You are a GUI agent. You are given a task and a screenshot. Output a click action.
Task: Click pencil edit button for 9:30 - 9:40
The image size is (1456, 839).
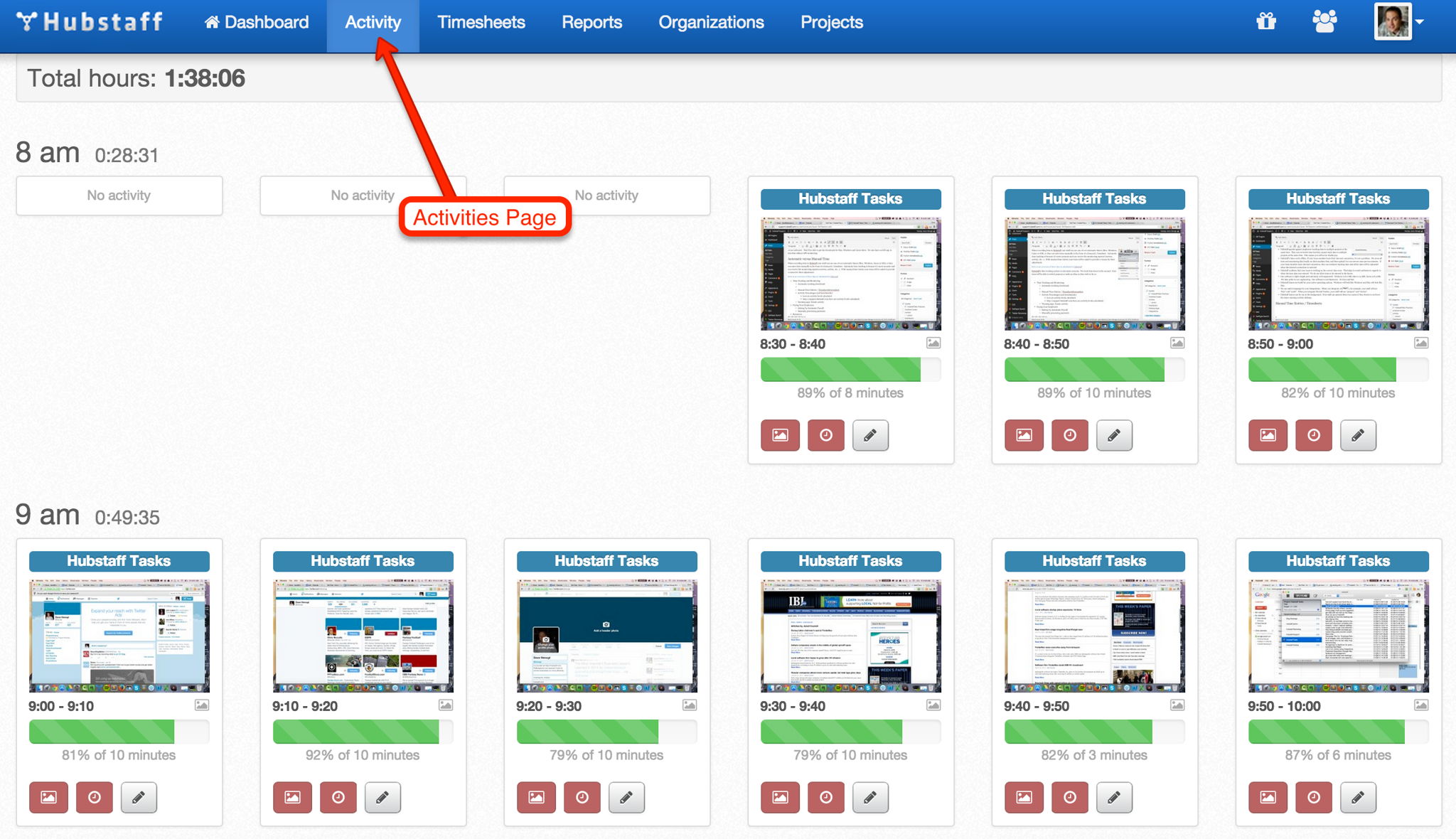870,798
